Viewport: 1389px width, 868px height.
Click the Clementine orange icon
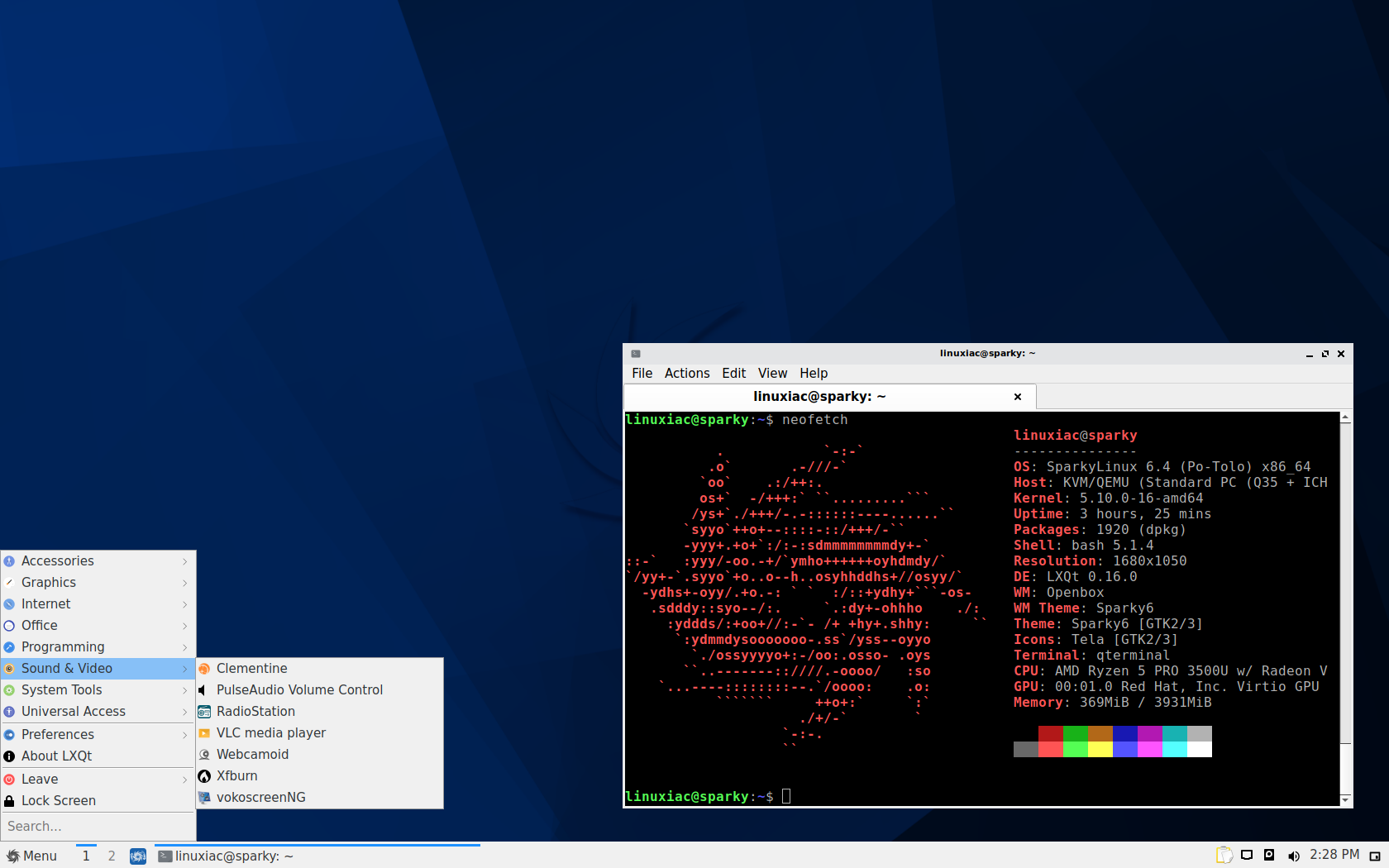pyautogui.click(x=204, y=669)
